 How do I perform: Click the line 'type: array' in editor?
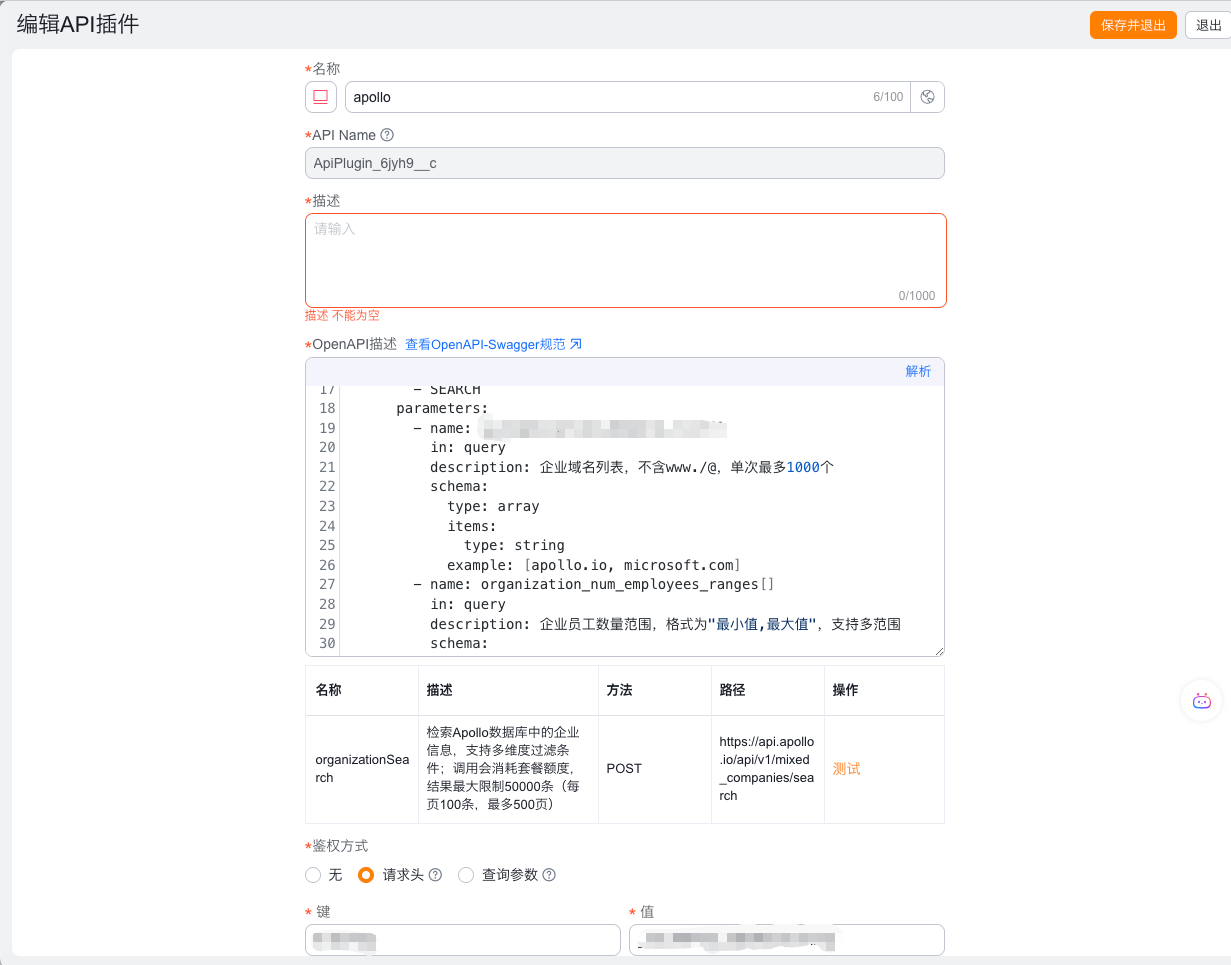(493, 506)
